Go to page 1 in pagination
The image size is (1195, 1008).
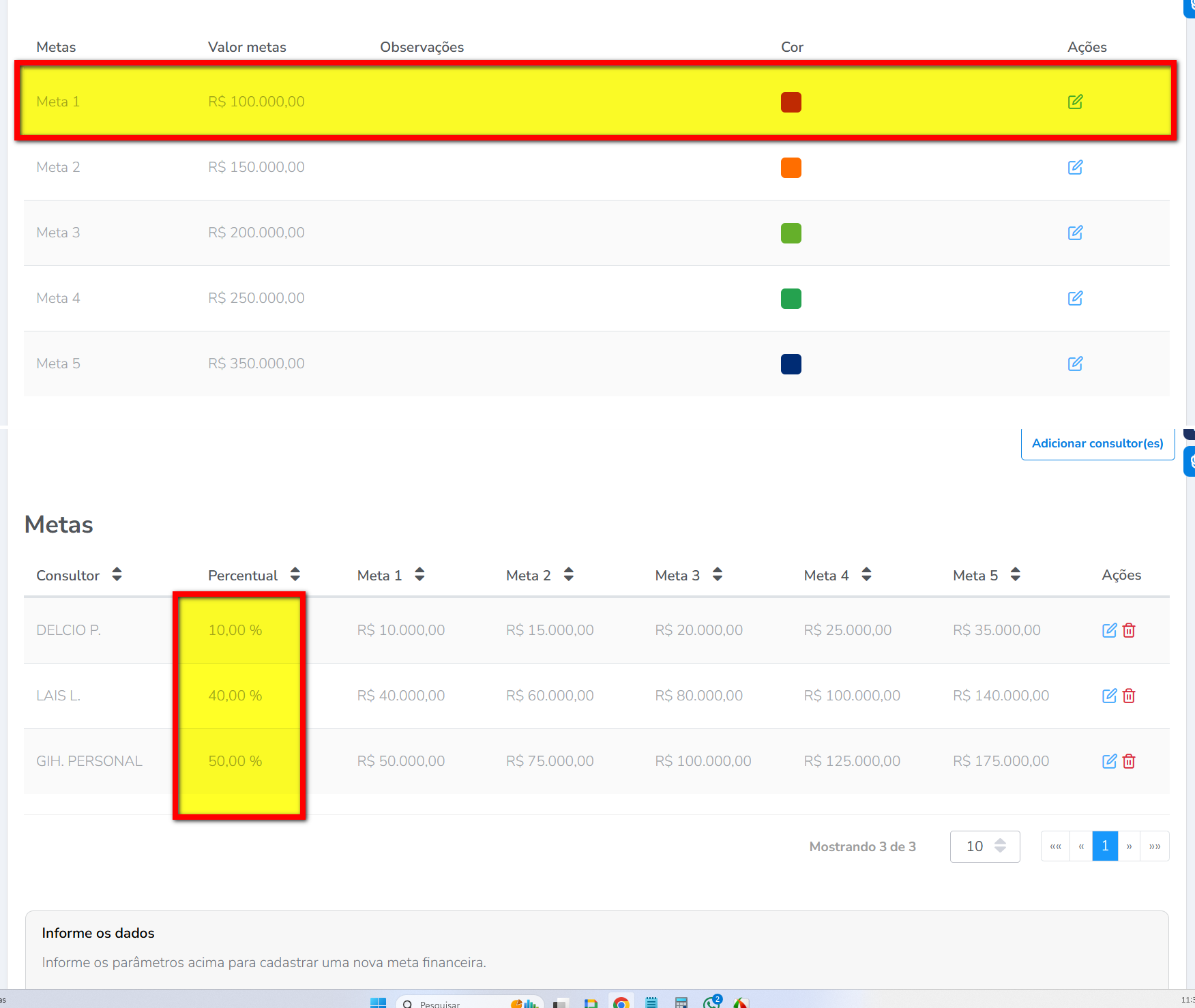1105,846
